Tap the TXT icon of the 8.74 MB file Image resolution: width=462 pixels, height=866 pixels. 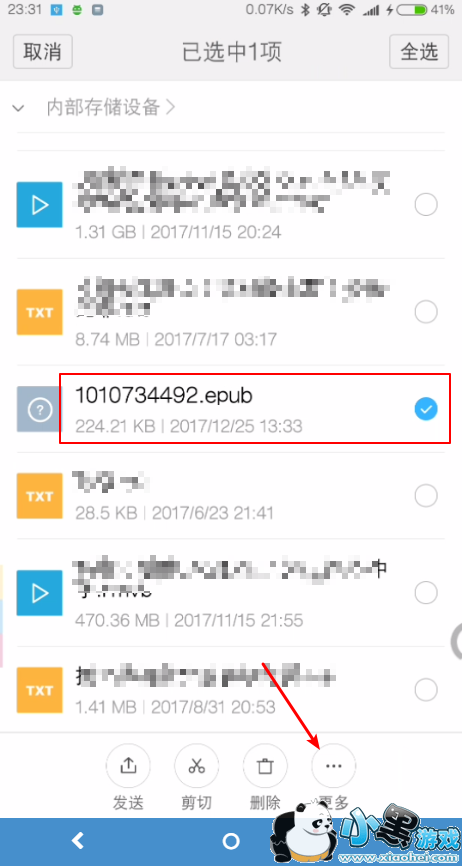(39, 312)
